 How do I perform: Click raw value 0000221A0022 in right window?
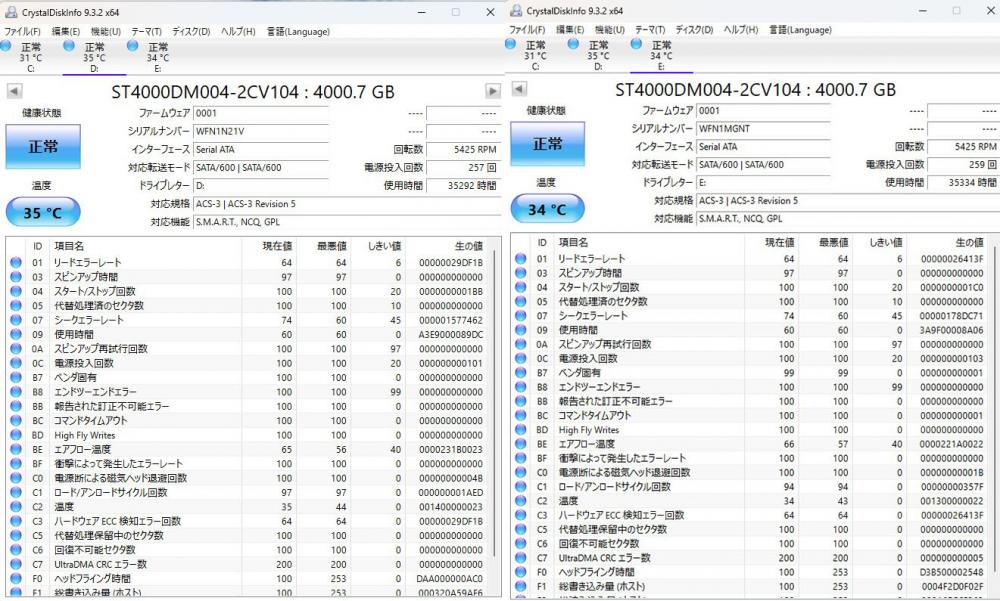click(951, 444)
